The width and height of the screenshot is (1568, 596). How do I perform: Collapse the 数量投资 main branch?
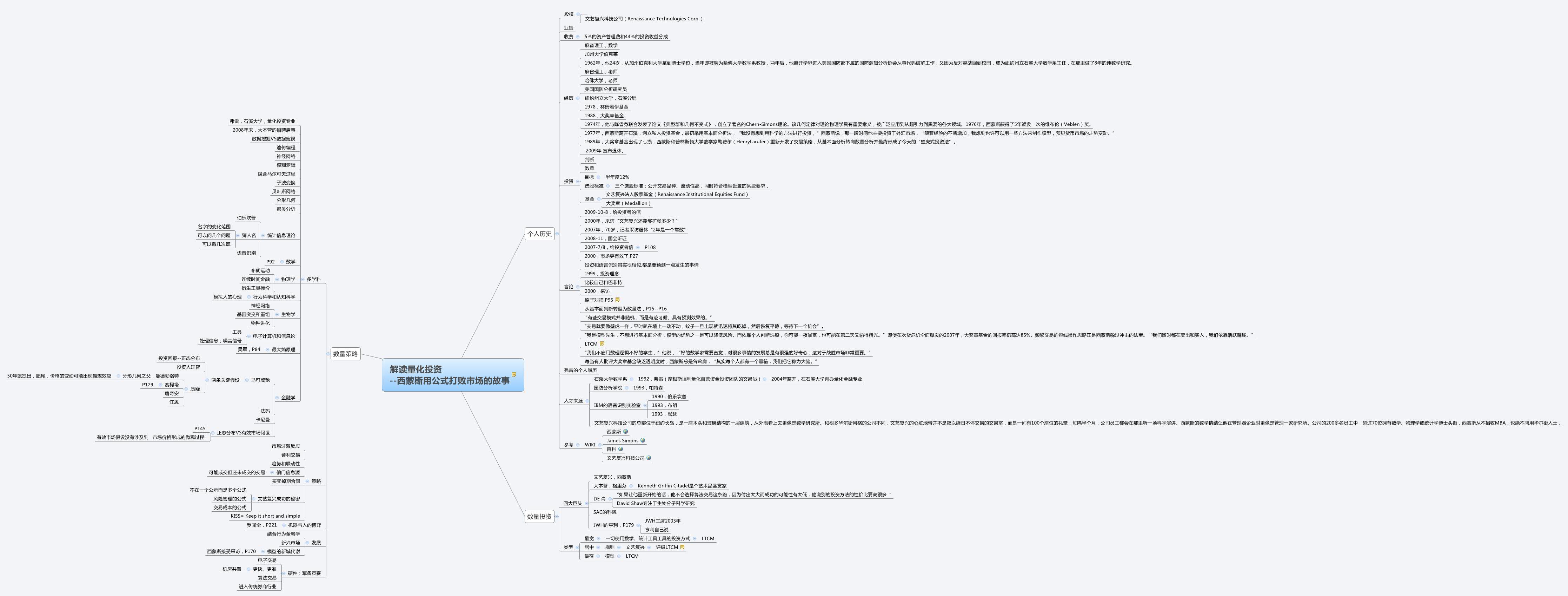click(556, 517)
